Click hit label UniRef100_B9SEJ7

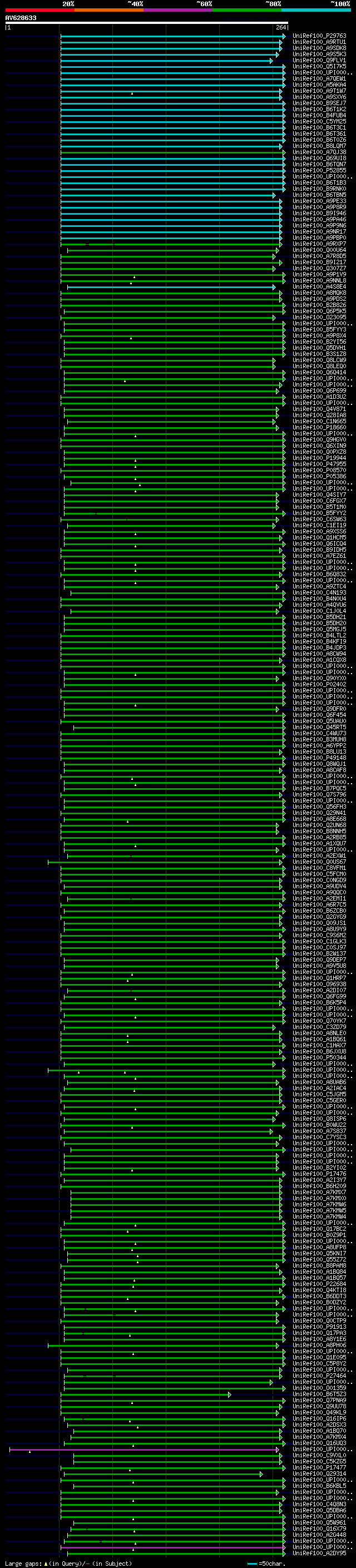click(319, 103)
